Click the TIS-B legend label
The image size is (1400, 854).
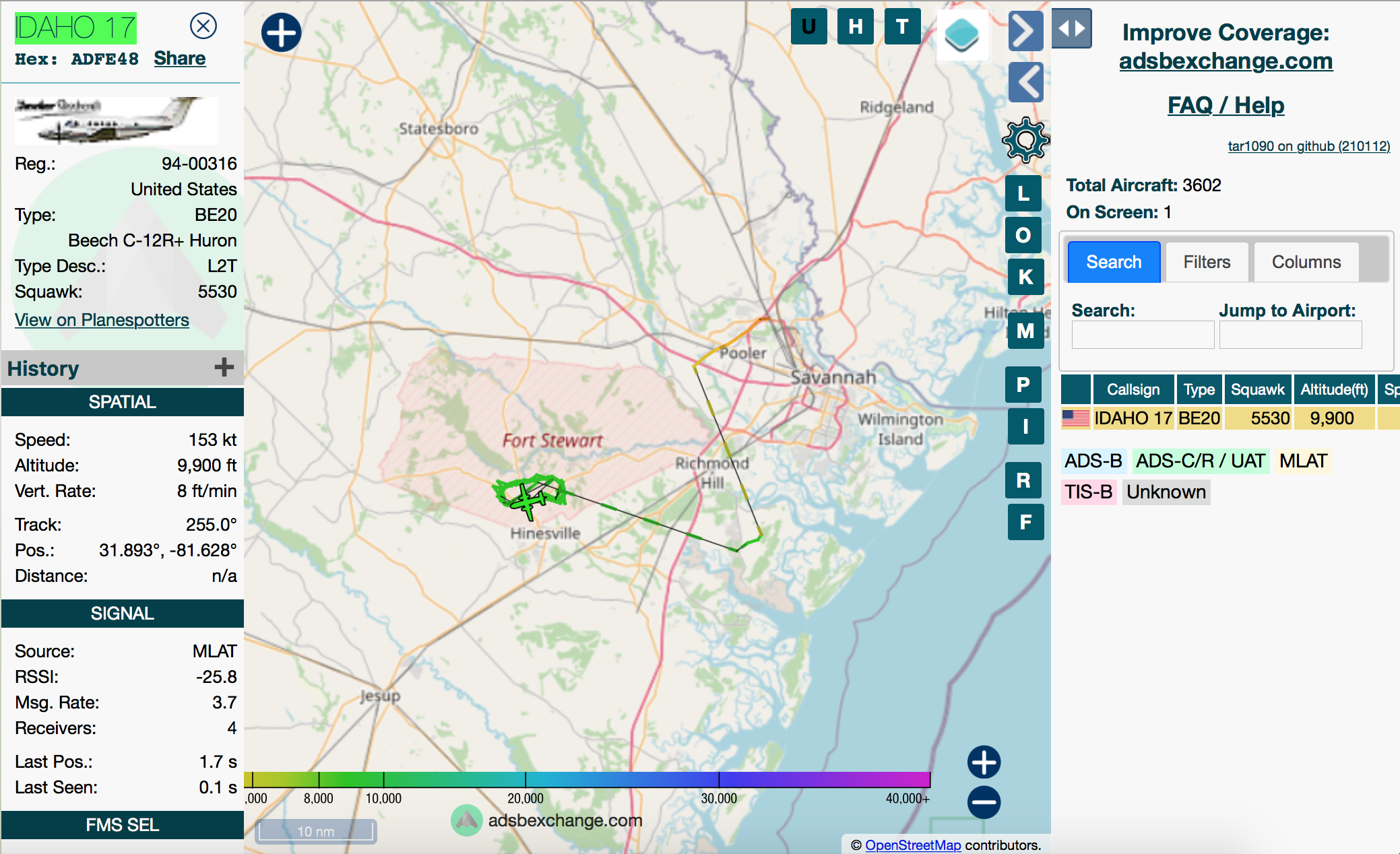pyautogui.click(x=1088, y=492)
